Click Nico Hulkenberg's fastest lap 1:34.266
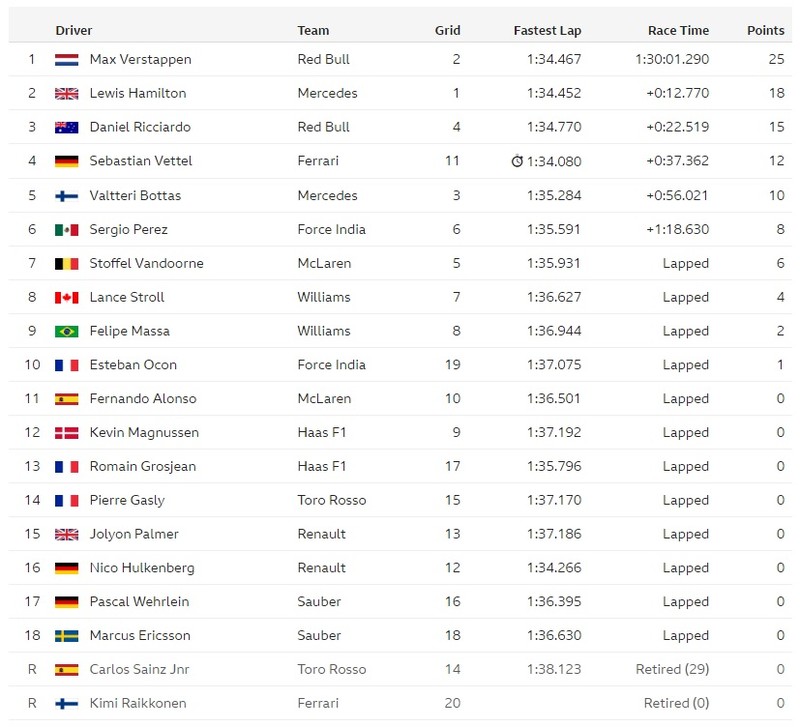800x727 pixels. [x=554, y=568]
